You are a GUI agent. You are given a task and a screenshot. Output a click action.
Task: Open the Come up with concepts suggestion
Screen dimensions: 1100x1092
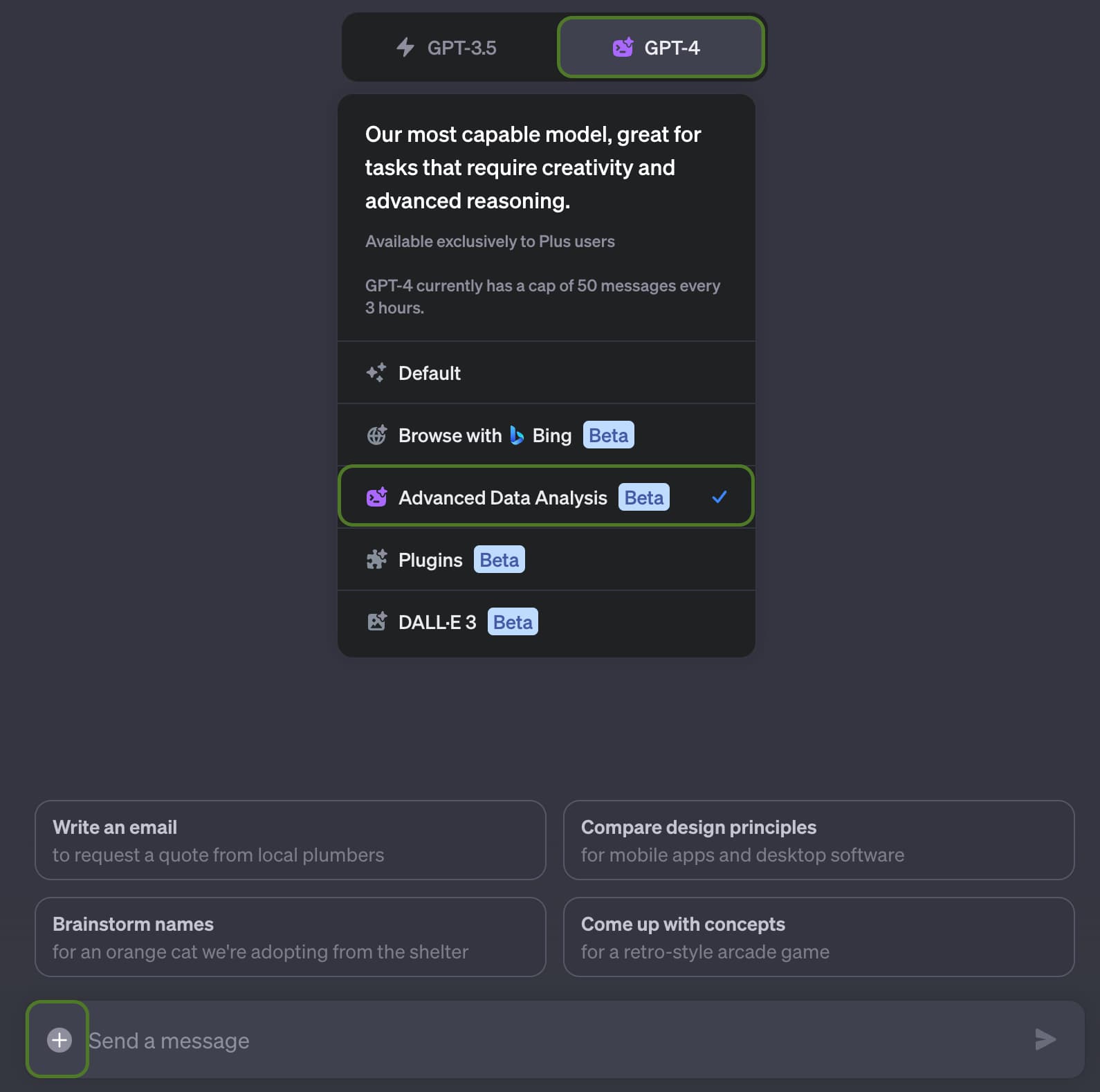818,937
